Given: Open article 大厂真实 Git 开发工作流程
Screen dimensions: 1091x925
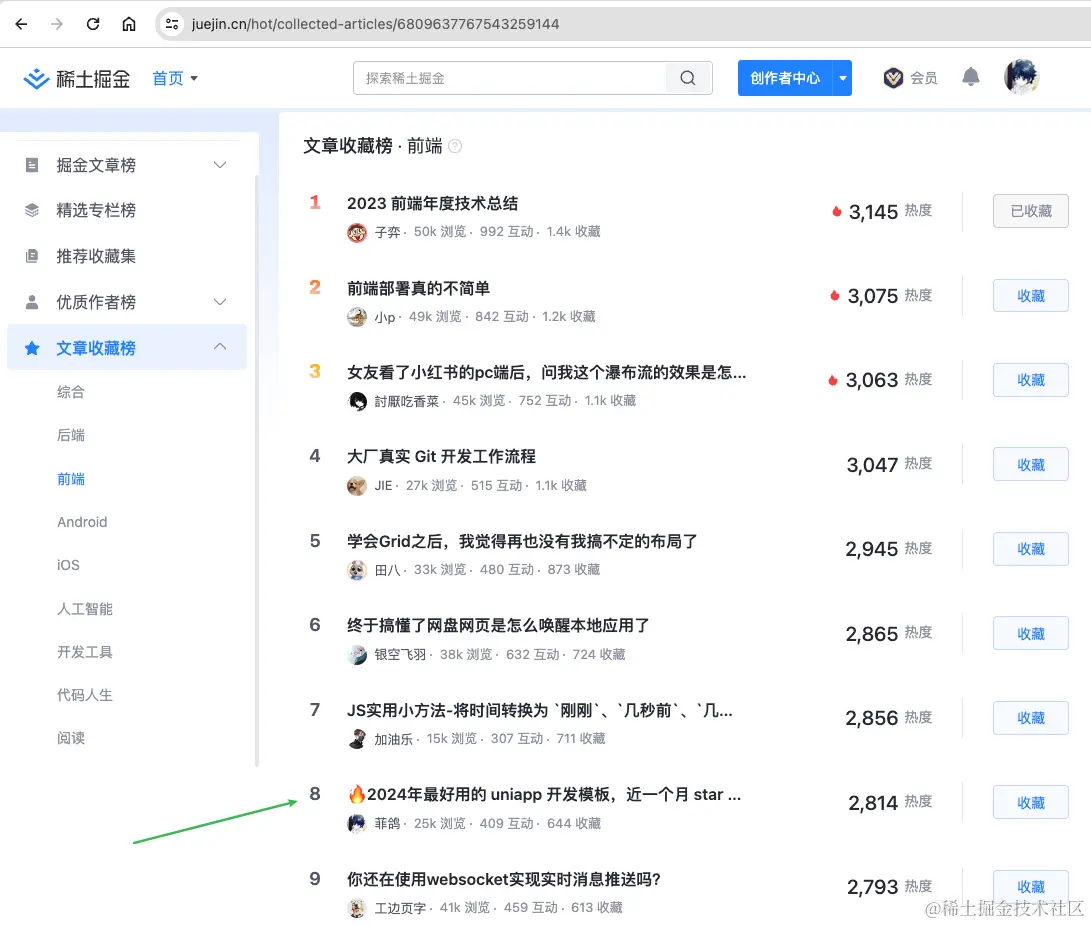Looking at the screenshot, I should (x=441, y=457).
